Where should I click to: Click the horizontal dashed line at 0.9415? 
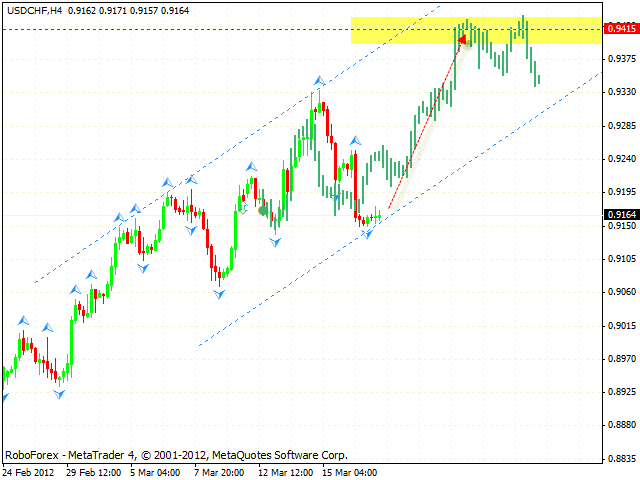(x=200, y=30)
